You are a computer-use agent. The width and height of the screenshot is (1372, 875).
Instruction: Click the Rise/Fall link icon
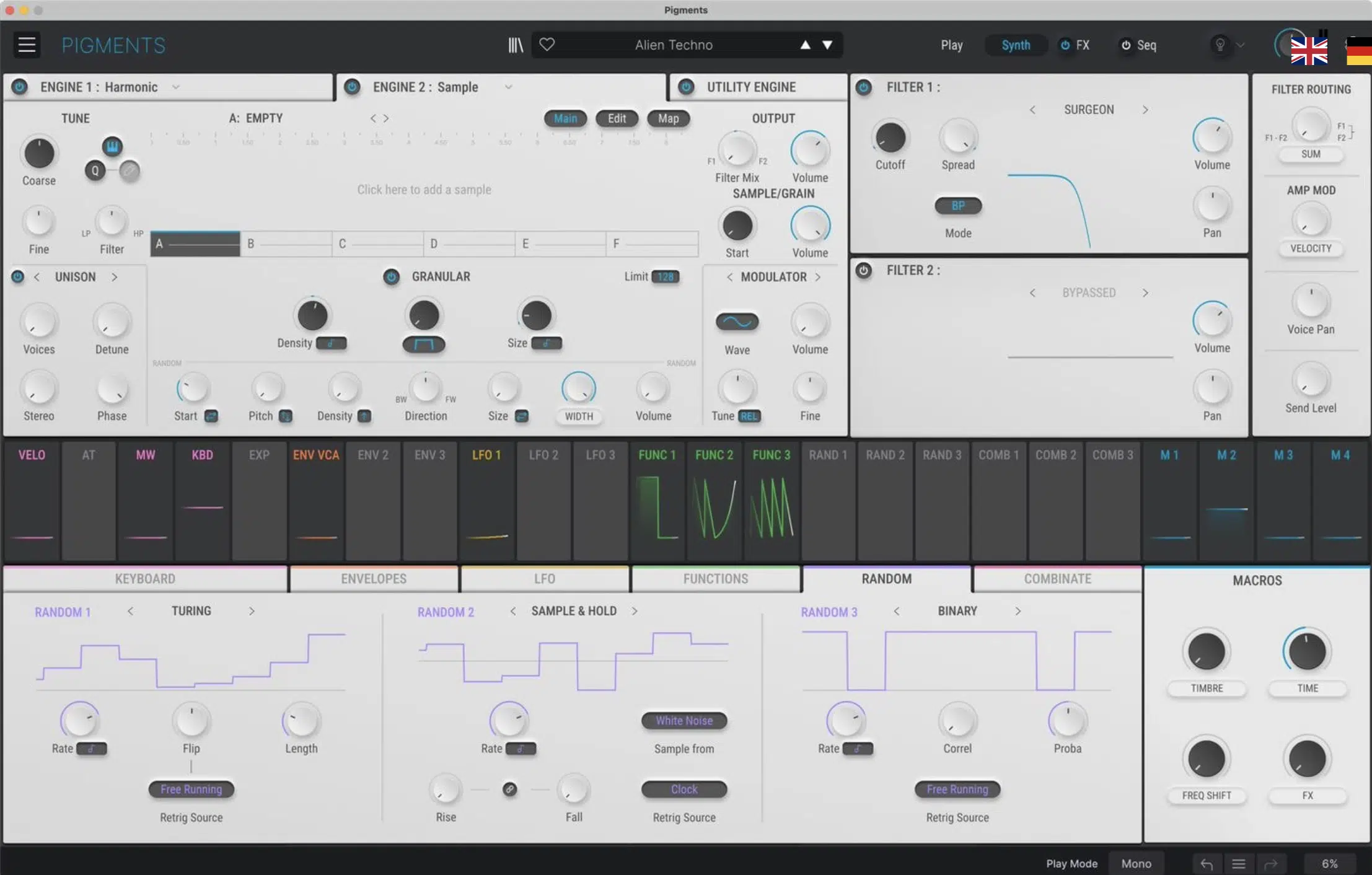click(509, 789)
